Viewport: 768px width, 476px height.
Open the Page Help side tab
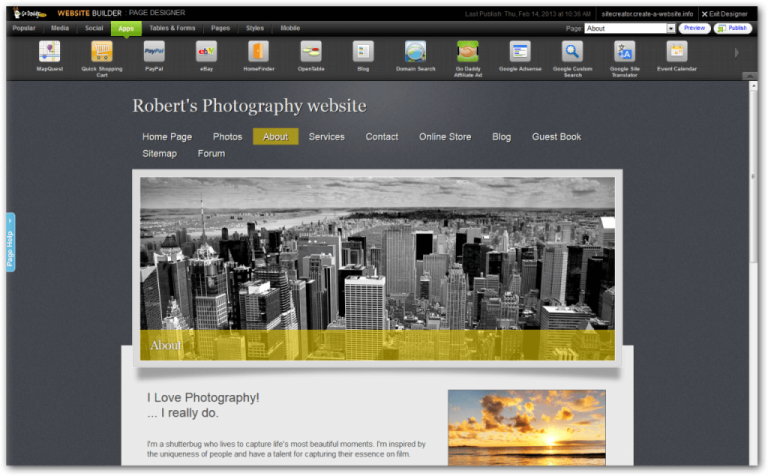[10, 242]
